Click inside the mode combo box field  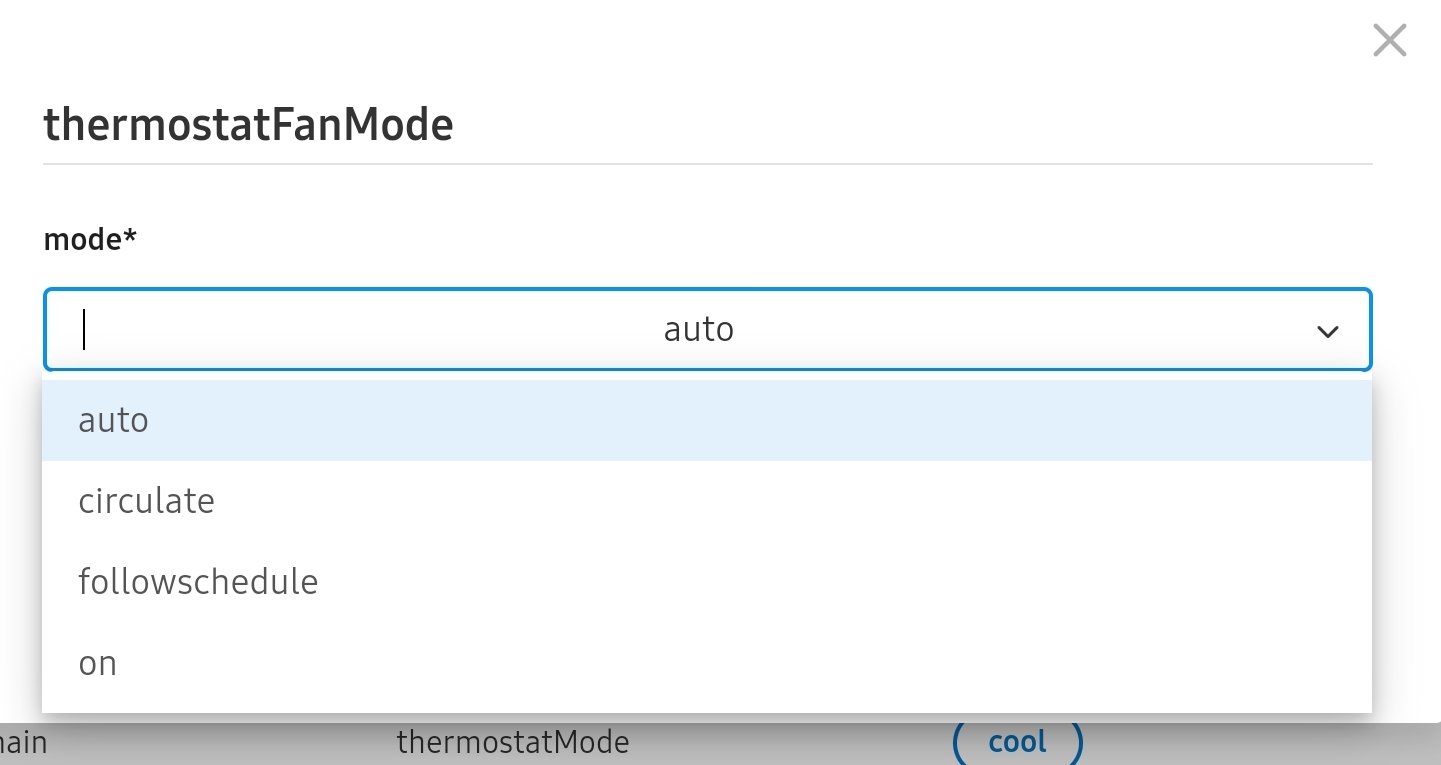click(x=400, y=330)
